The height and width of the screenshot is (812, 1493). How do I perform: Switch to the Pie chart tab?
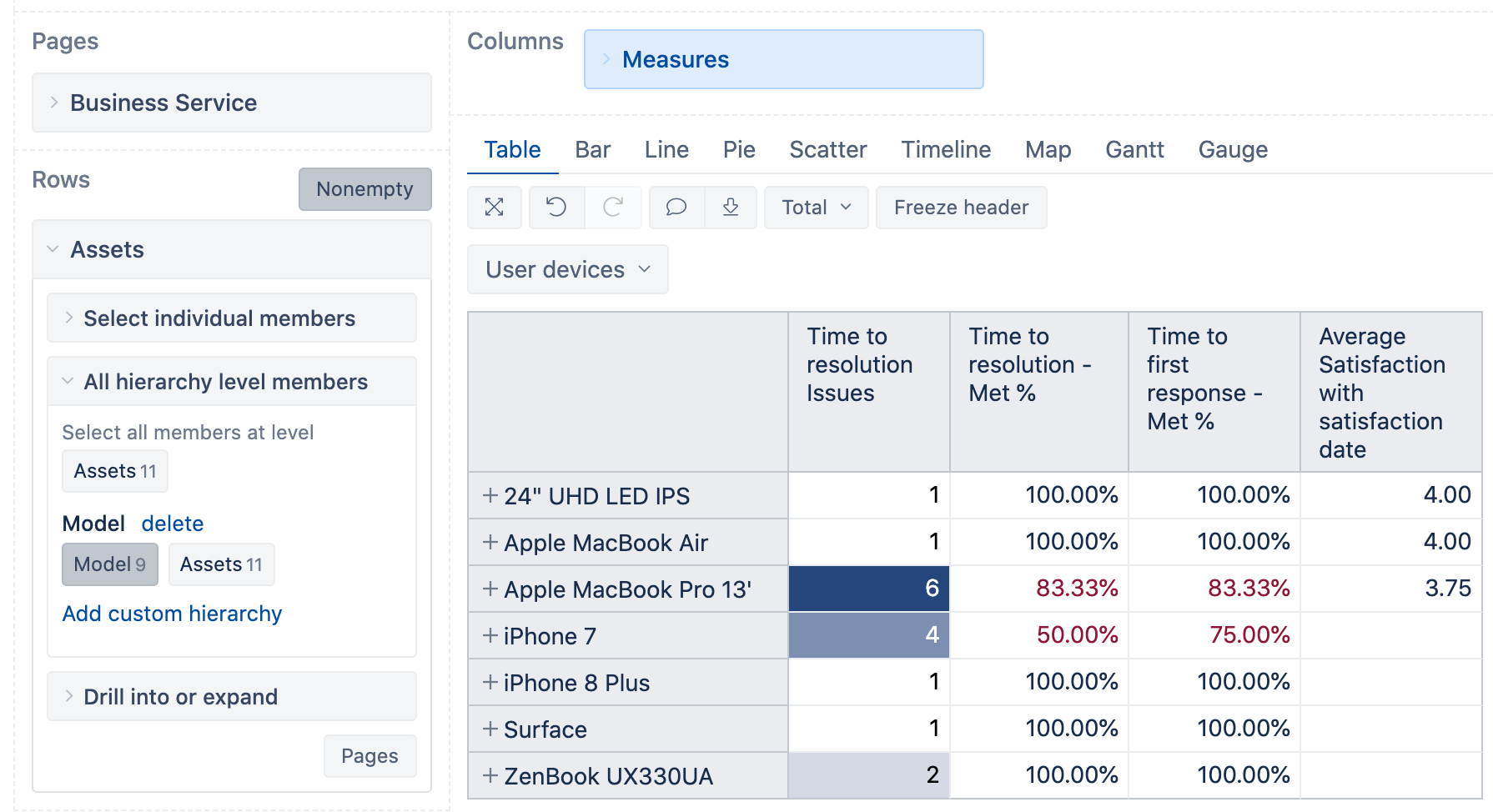[739, 150]
